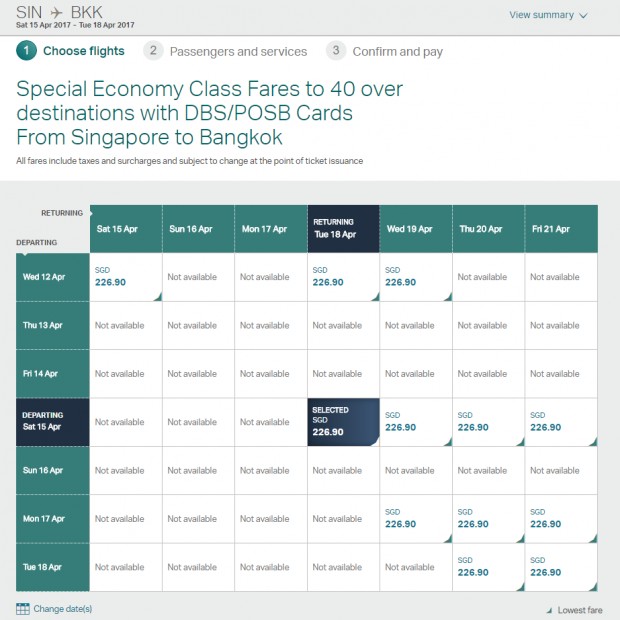The width and height of the screenshot is (620, 620).
Task: Open the Change date(s) link
Action: tap(63, 609)
